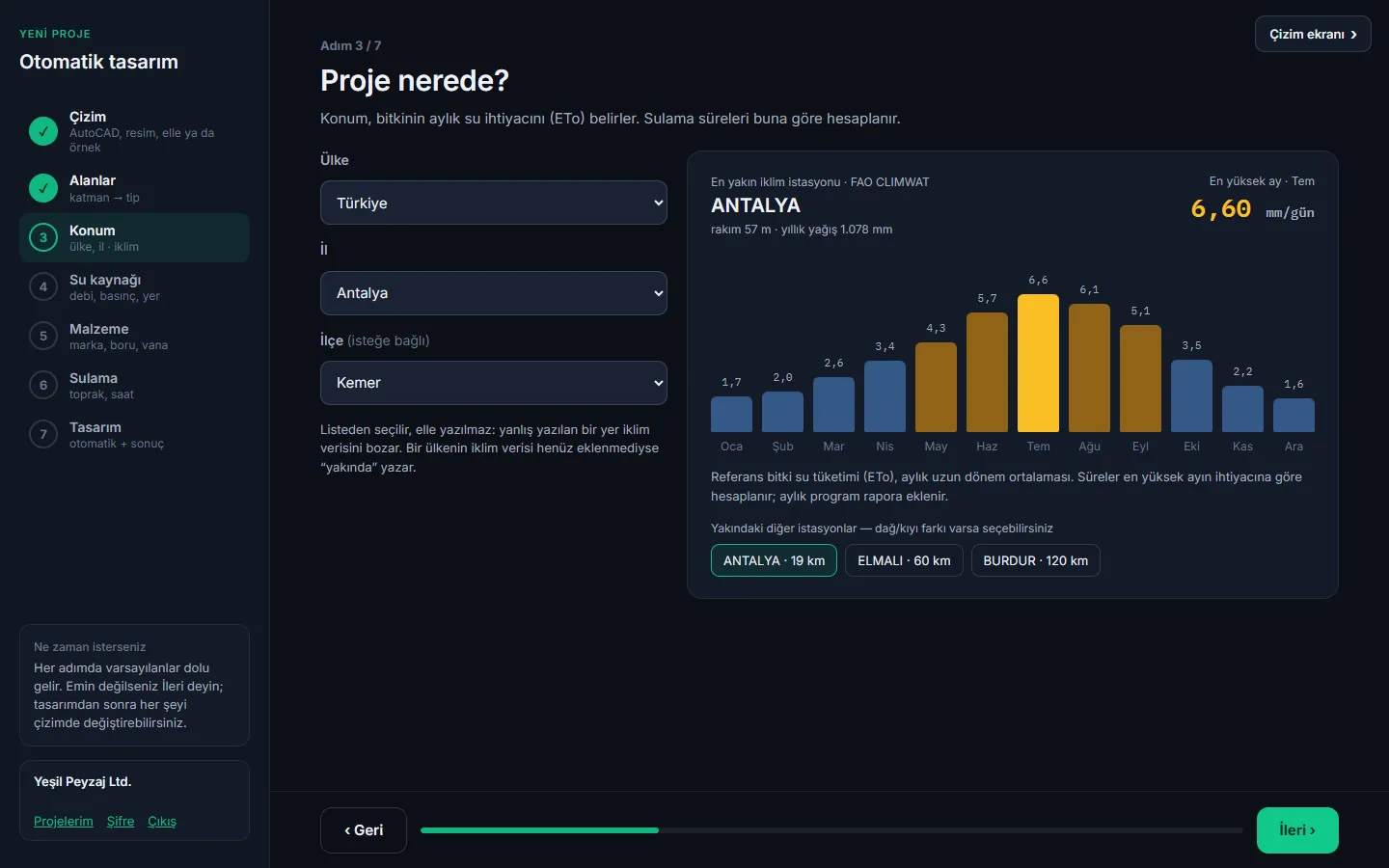The width and height of the screenshot is (1389, 868).
Task: Click the Eki bar in the ETo chart
Action: tap(1191, 396)
